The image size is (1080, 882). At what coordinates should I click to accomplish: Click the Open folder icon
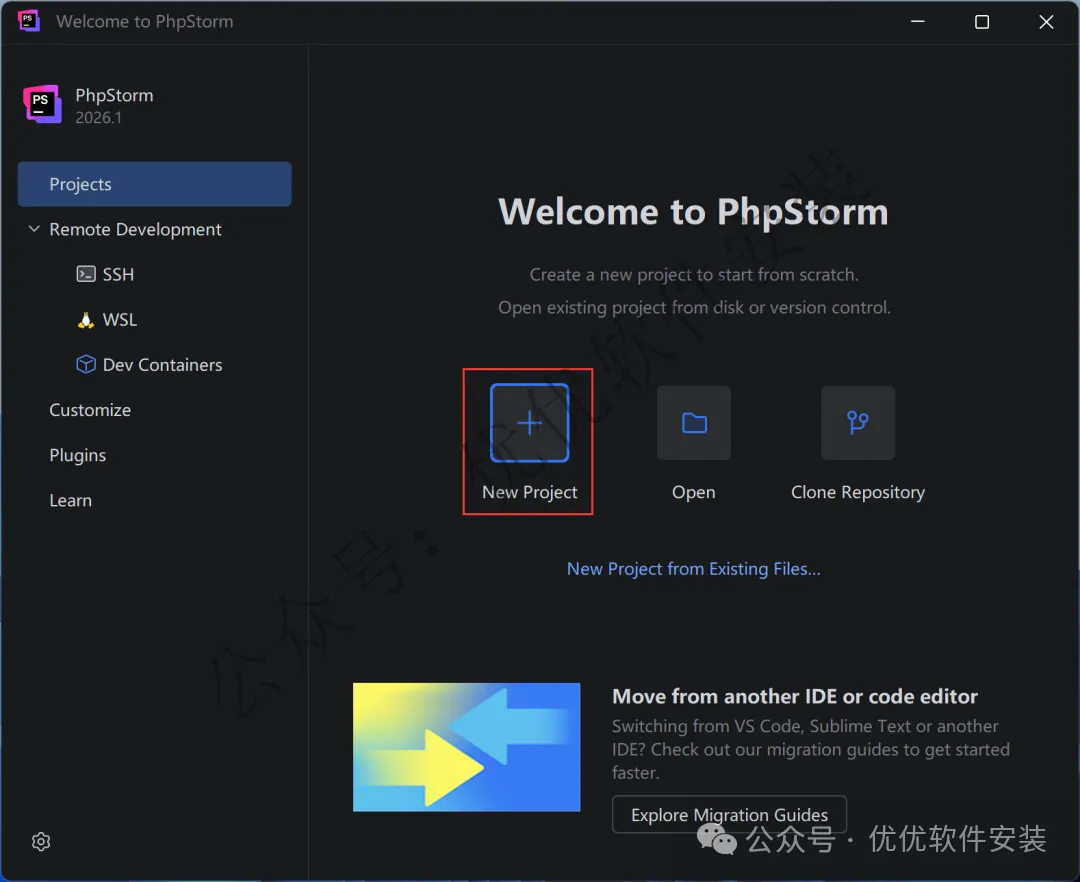[x=694, y=423]
